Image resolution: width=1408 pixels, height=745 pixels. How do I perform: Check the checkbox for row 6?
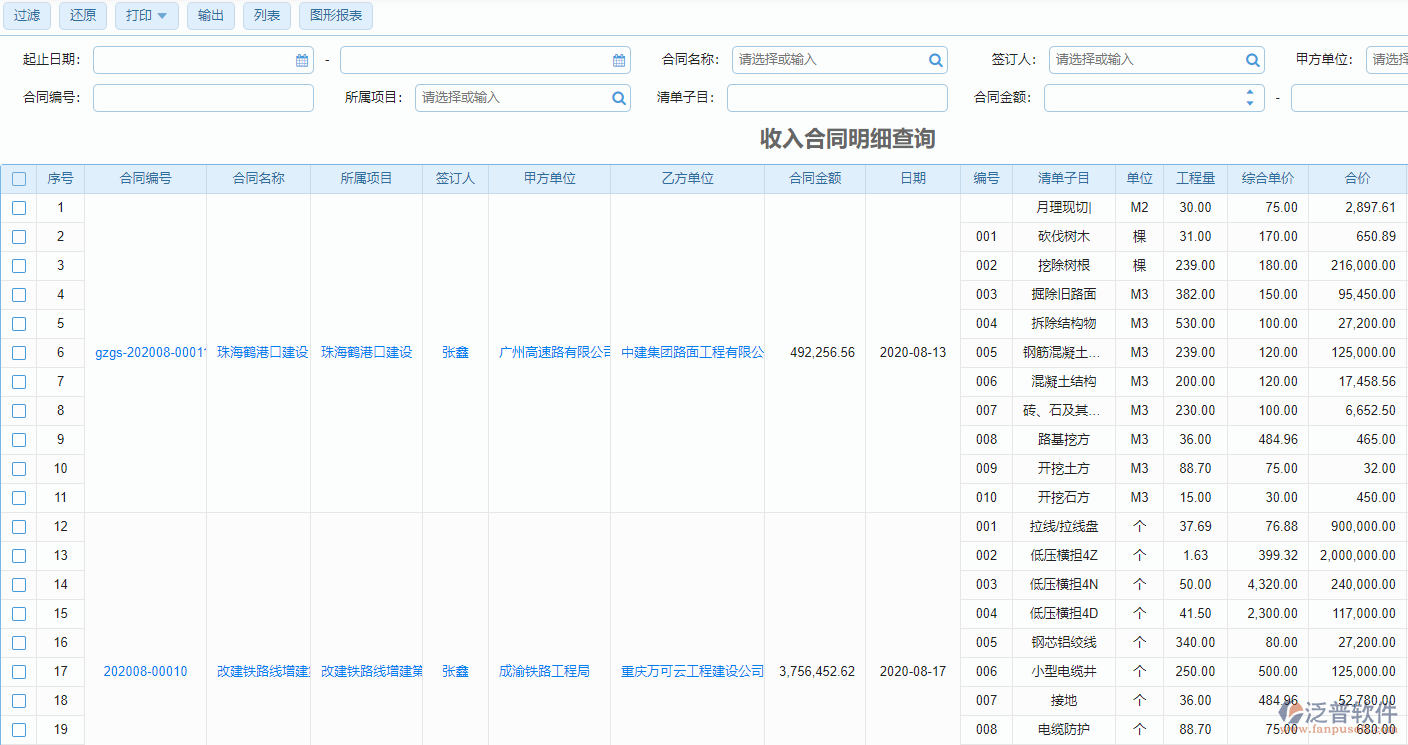pos(18,352)
